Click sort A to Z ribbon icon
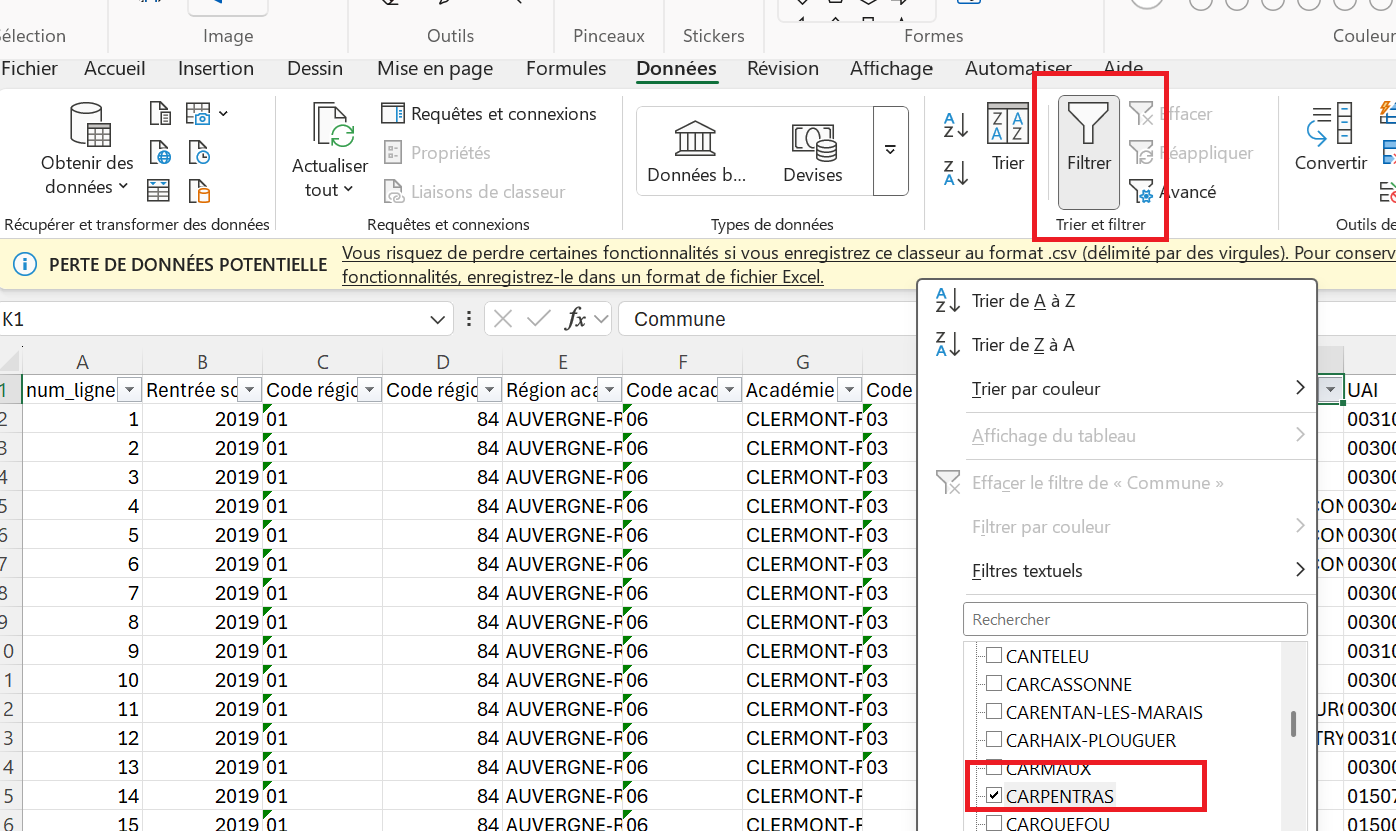 (x=956, y=125)
